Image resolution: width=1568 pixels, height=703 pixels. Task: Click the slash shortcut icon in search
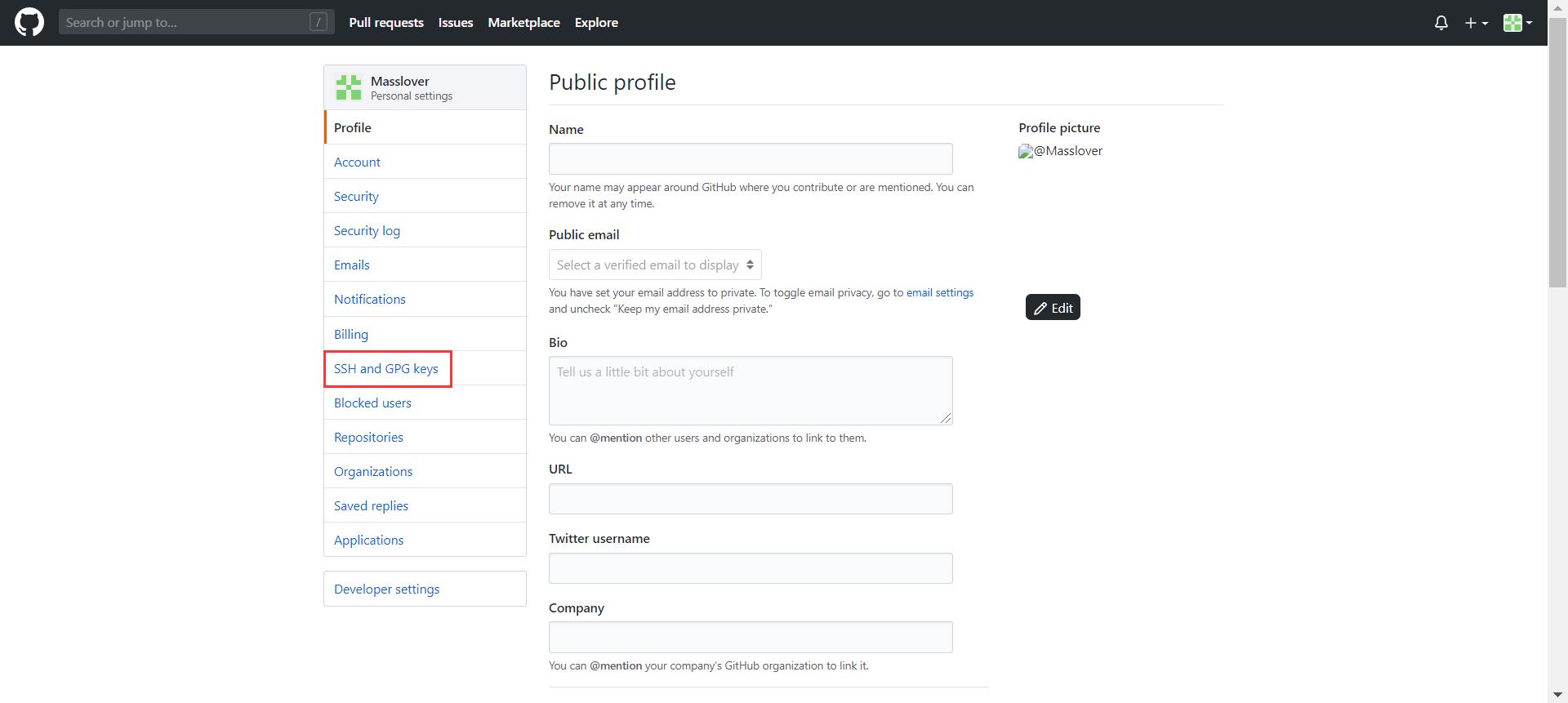(x=318, y=22)
